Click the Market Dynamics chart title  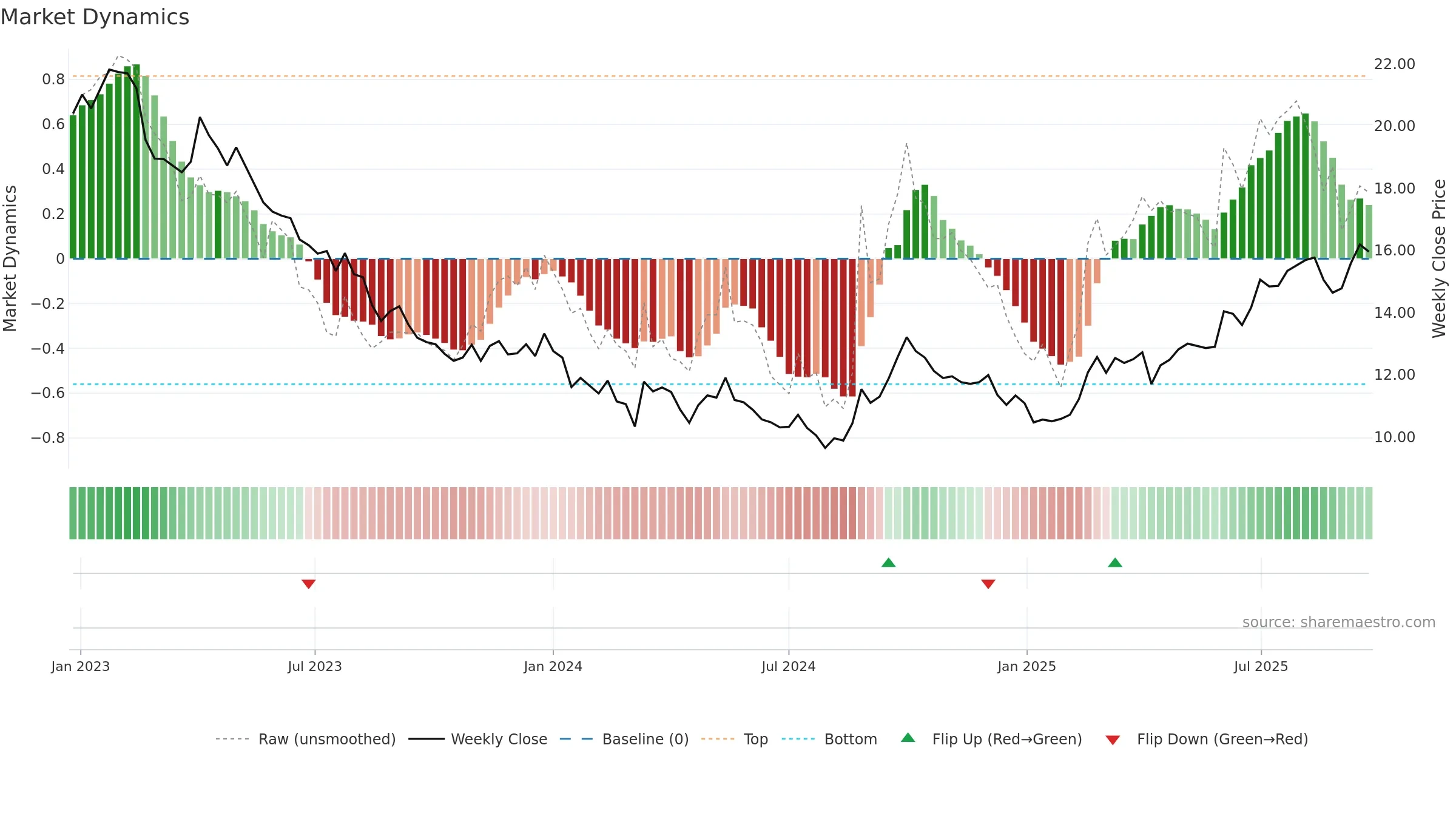point(95,17)
